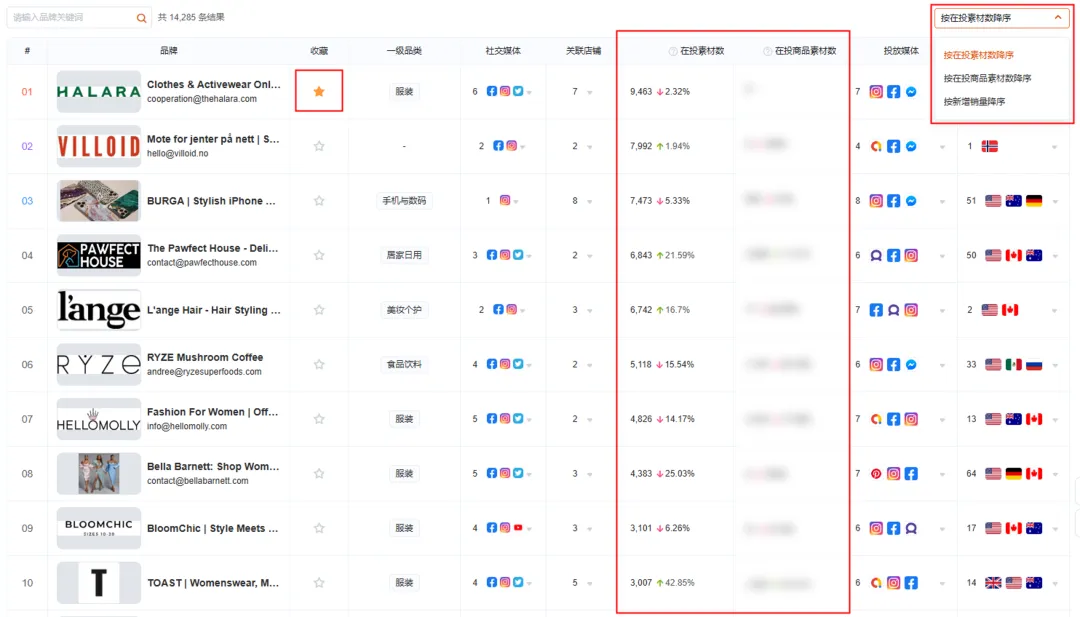The image size is (1080, 617).
Task: Click Audience Network icon in Pawfect House row
Action: pyautogui.click(x=875, y=255)
